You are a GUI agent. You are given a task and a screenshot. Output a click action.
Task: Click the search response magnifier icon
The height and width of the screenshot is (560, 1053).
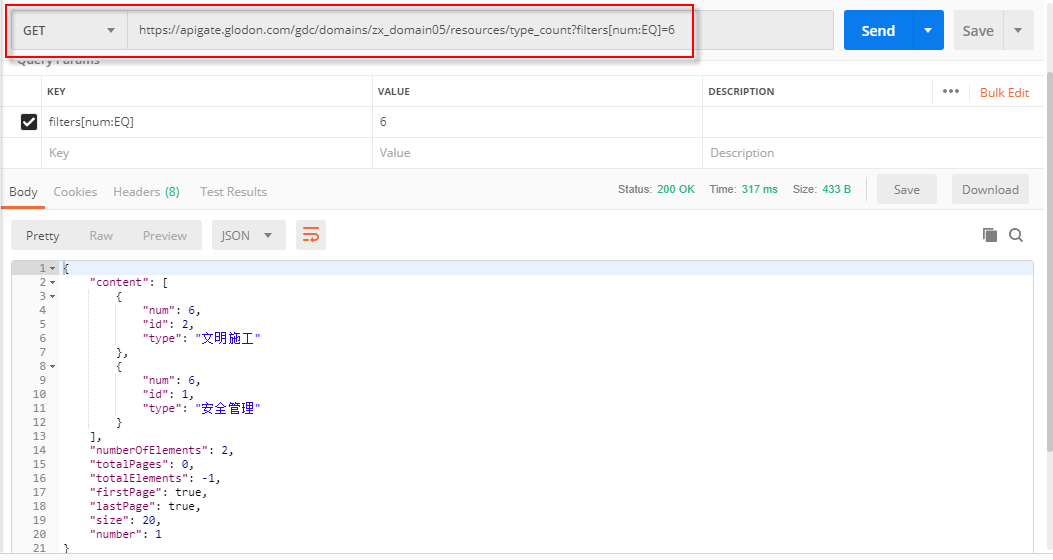(1016, 235)
